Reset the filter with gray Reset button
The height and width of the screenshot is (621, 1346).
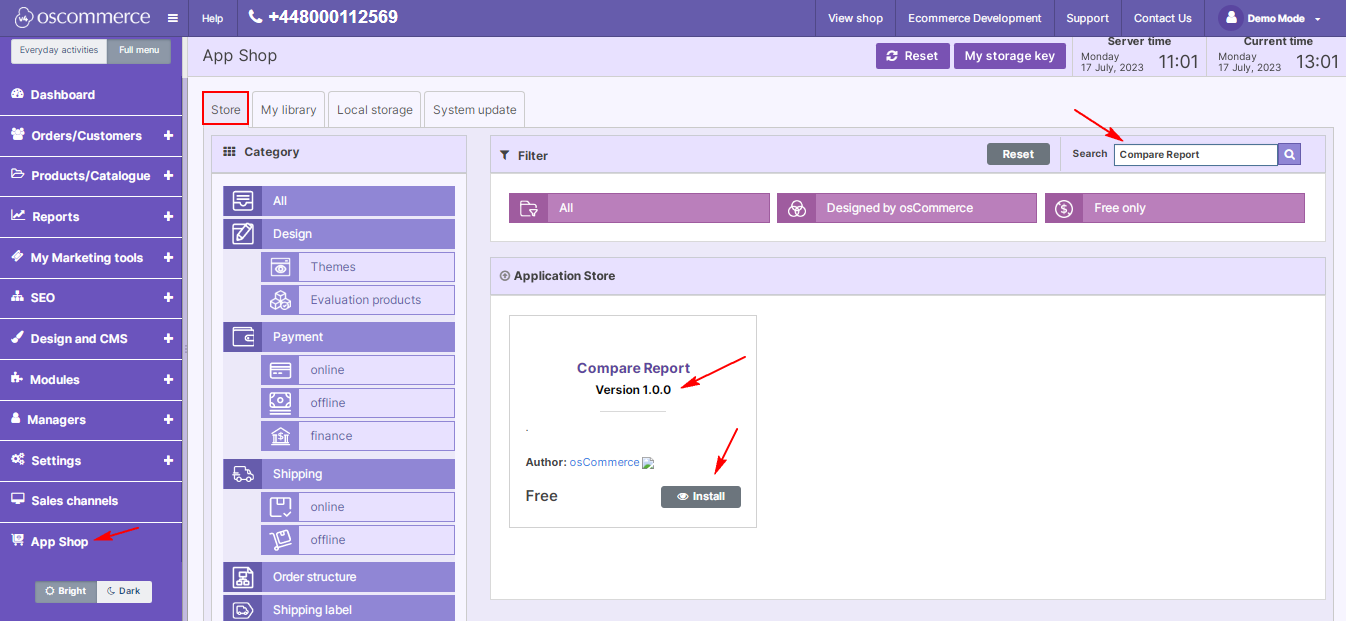pos(1019,154)
